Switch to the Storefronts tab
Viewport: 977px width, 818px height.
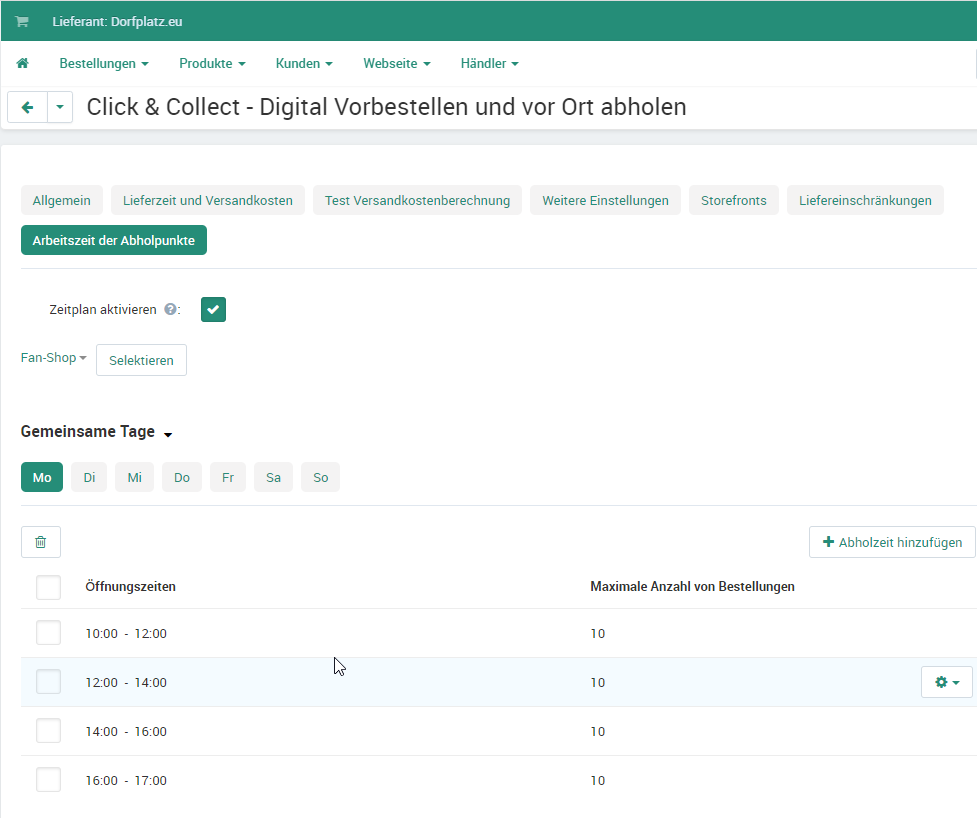click(x=733, y=201)
